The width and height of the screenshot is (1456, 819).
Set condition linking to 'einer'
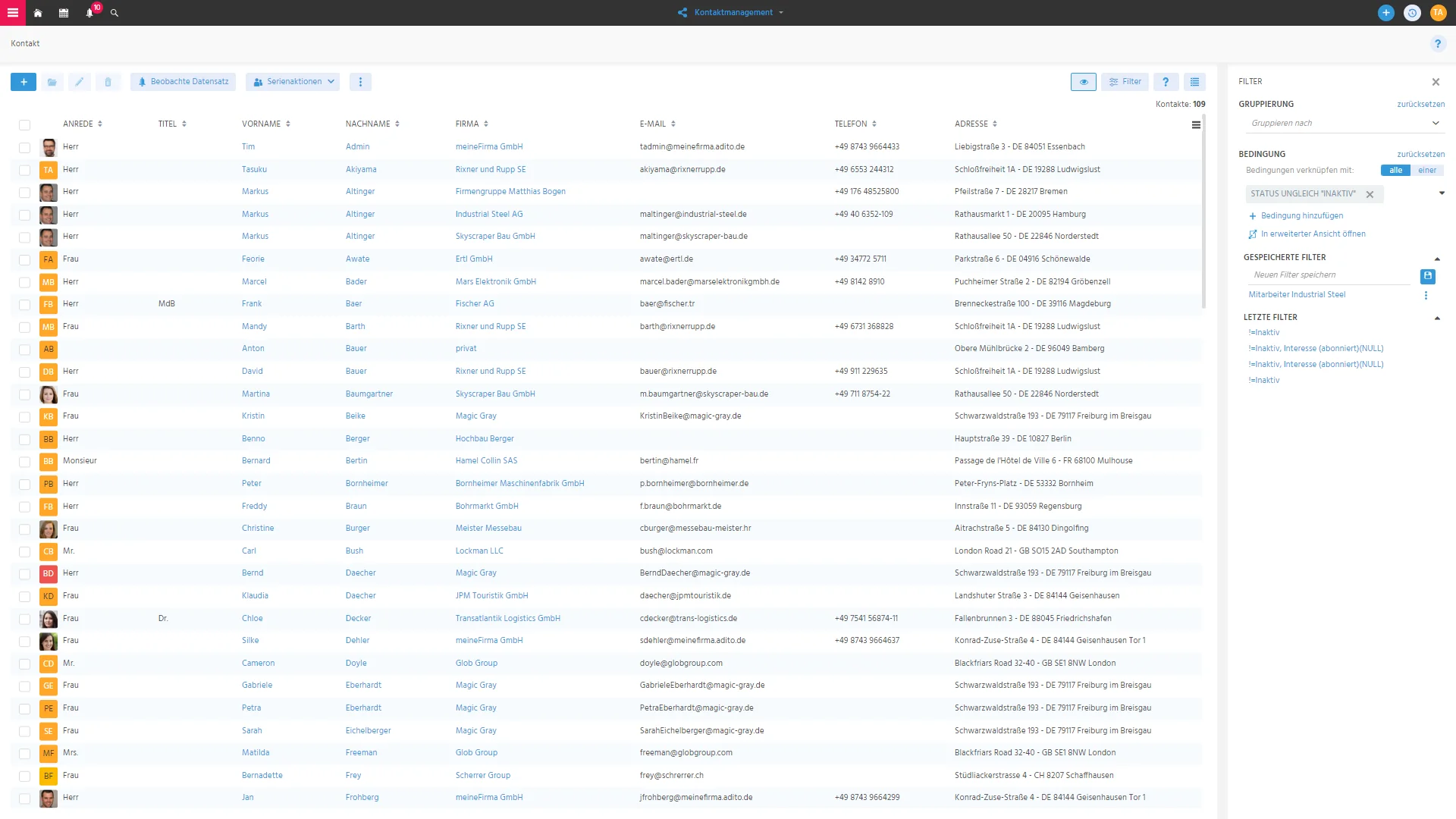point(1427,171)
